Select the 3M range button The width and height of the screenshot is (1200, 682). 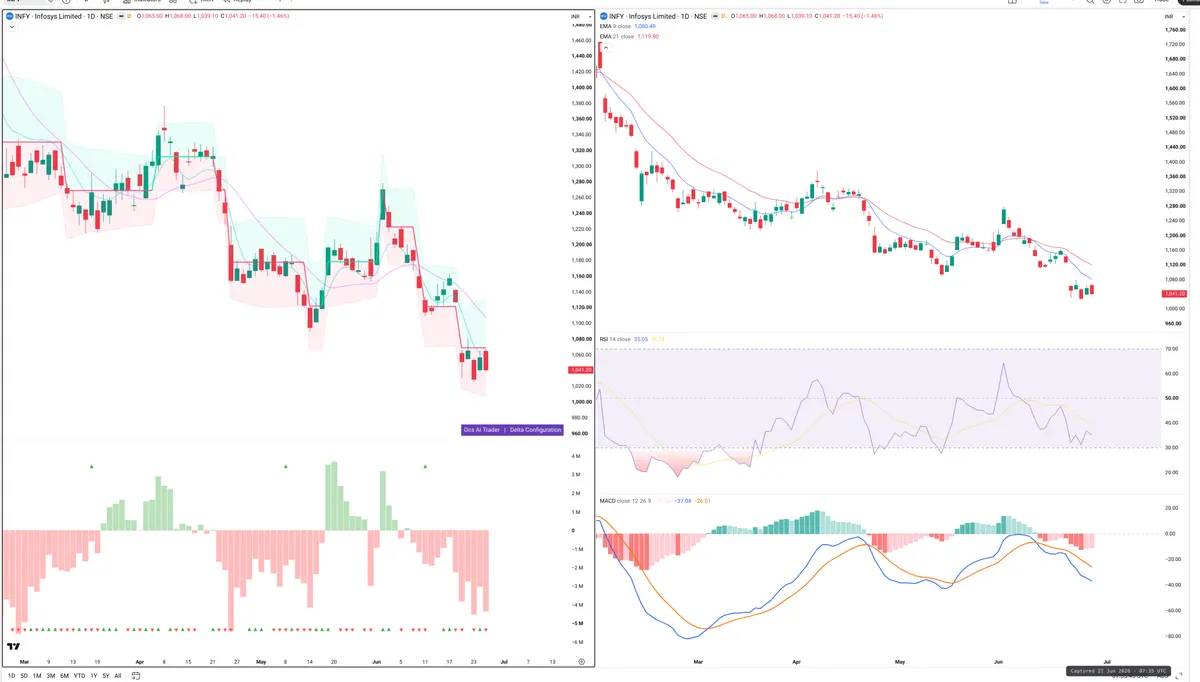(50, 676)
